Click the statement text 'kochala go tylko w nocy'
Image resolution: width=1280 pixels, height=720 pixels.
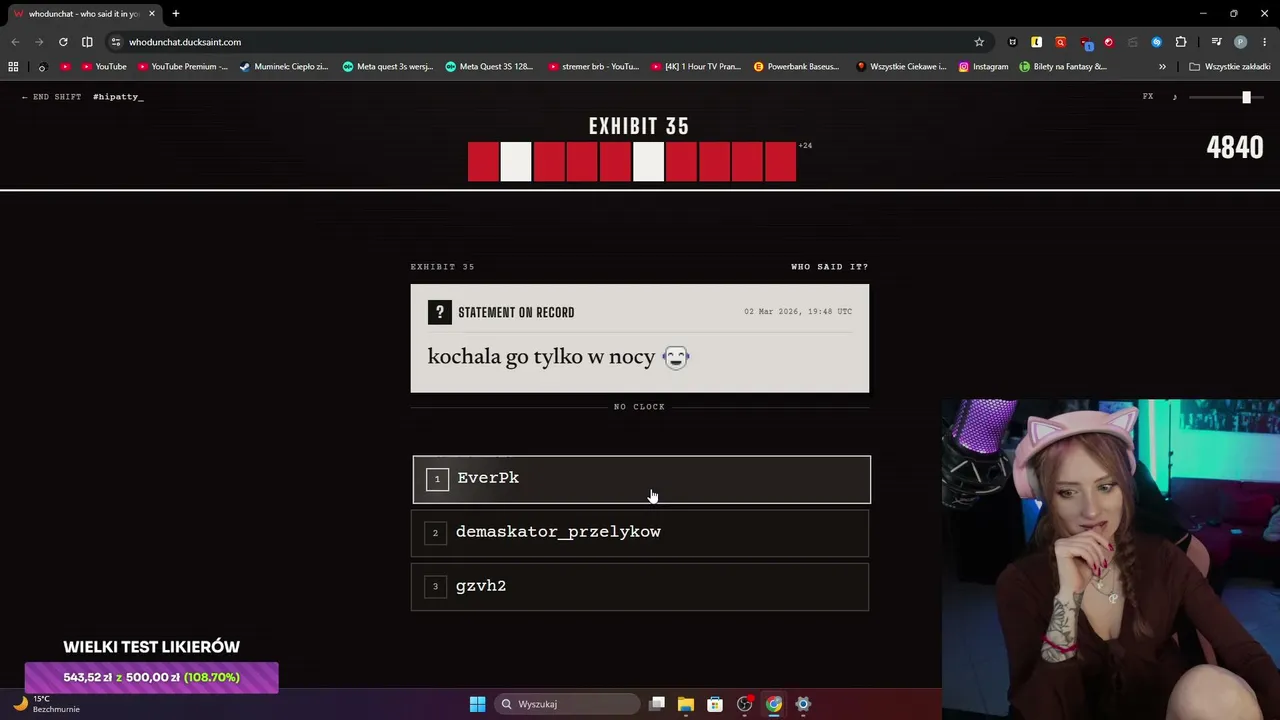[541, 357]
